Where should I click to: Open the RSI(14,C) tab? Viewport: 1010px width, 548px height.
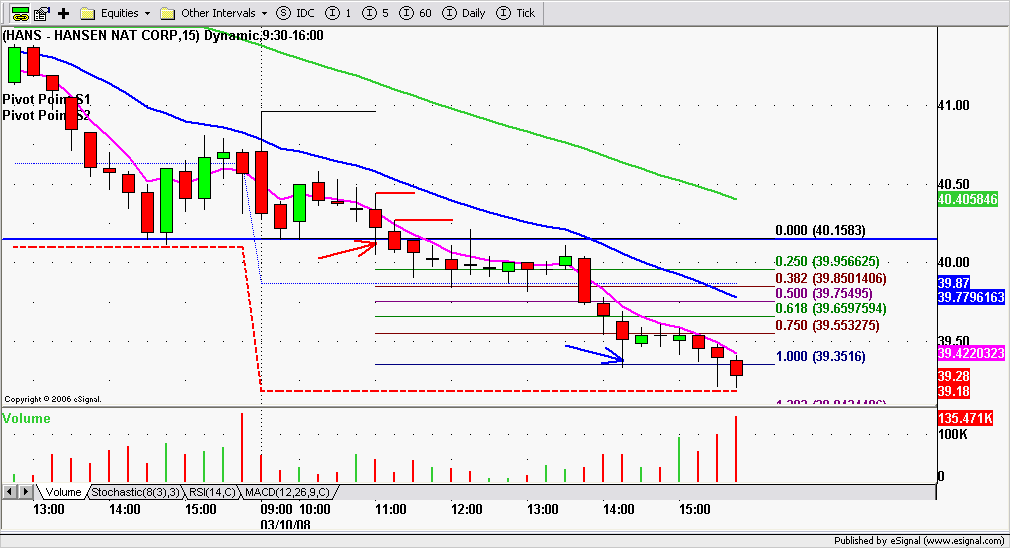tap(213, 492)
